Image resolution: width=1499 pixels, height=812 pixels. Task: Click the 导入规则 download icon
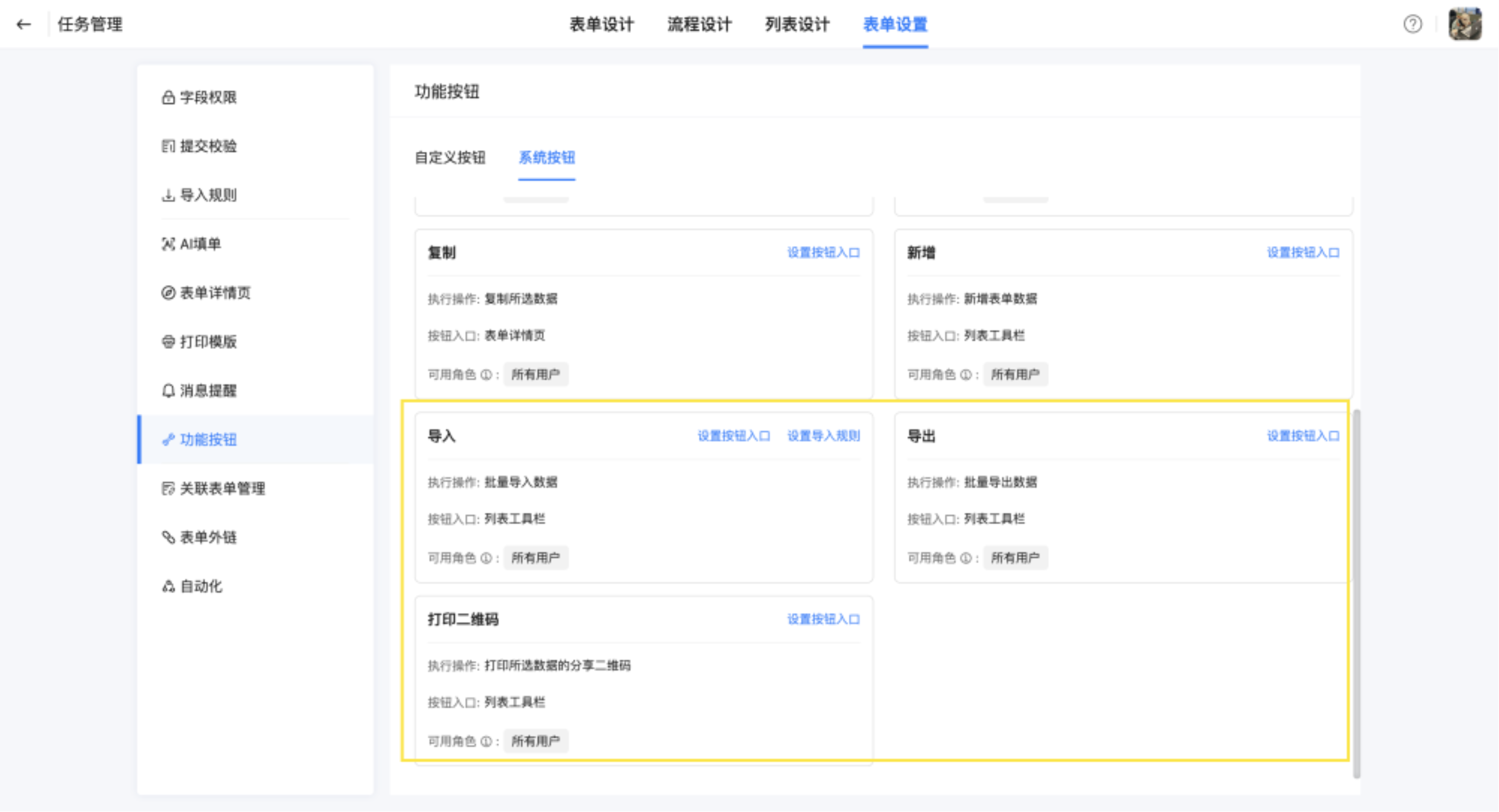click(168, 195)
